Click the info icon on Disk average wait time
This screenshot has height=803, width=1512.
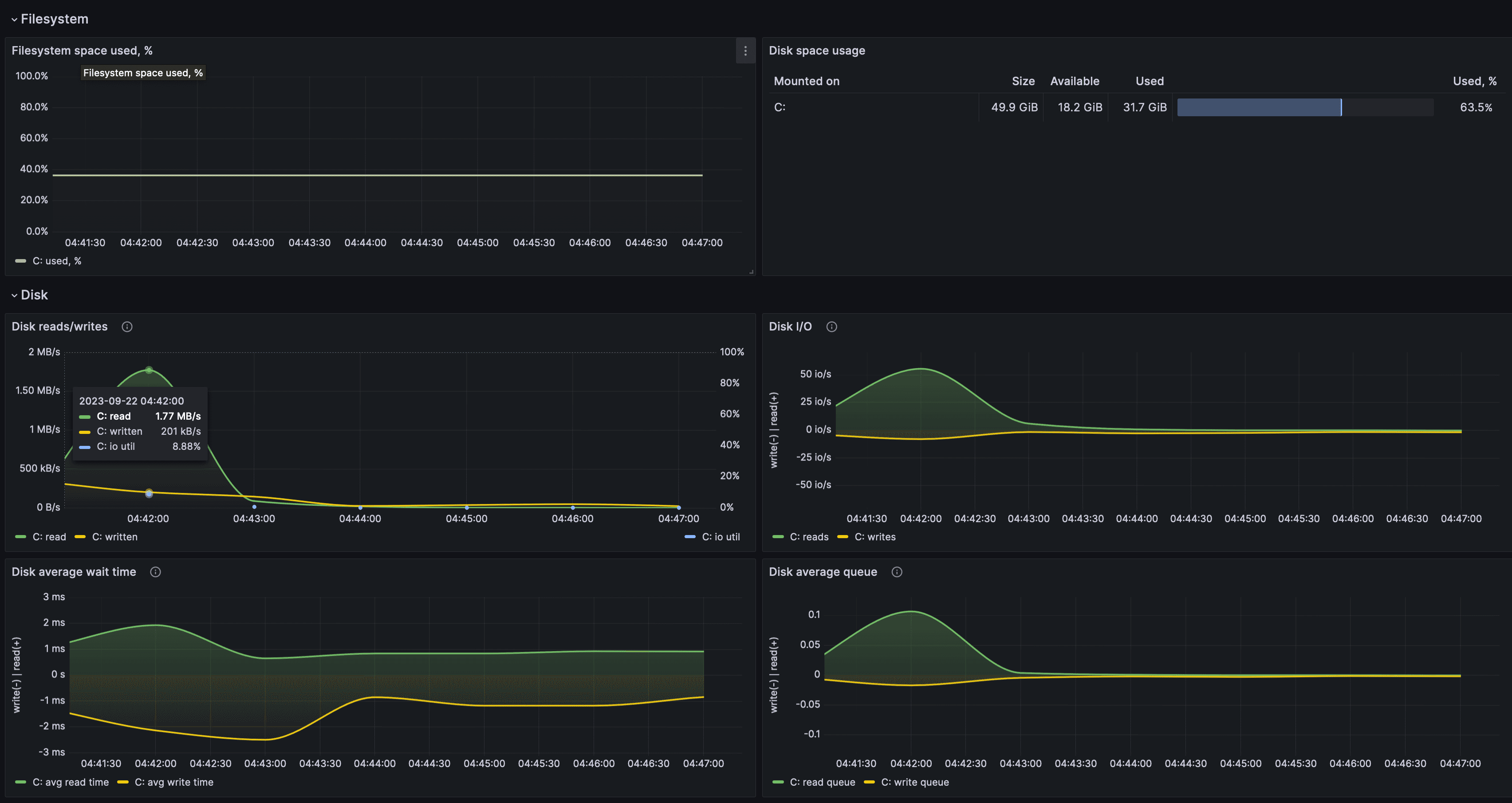[156, 572]
